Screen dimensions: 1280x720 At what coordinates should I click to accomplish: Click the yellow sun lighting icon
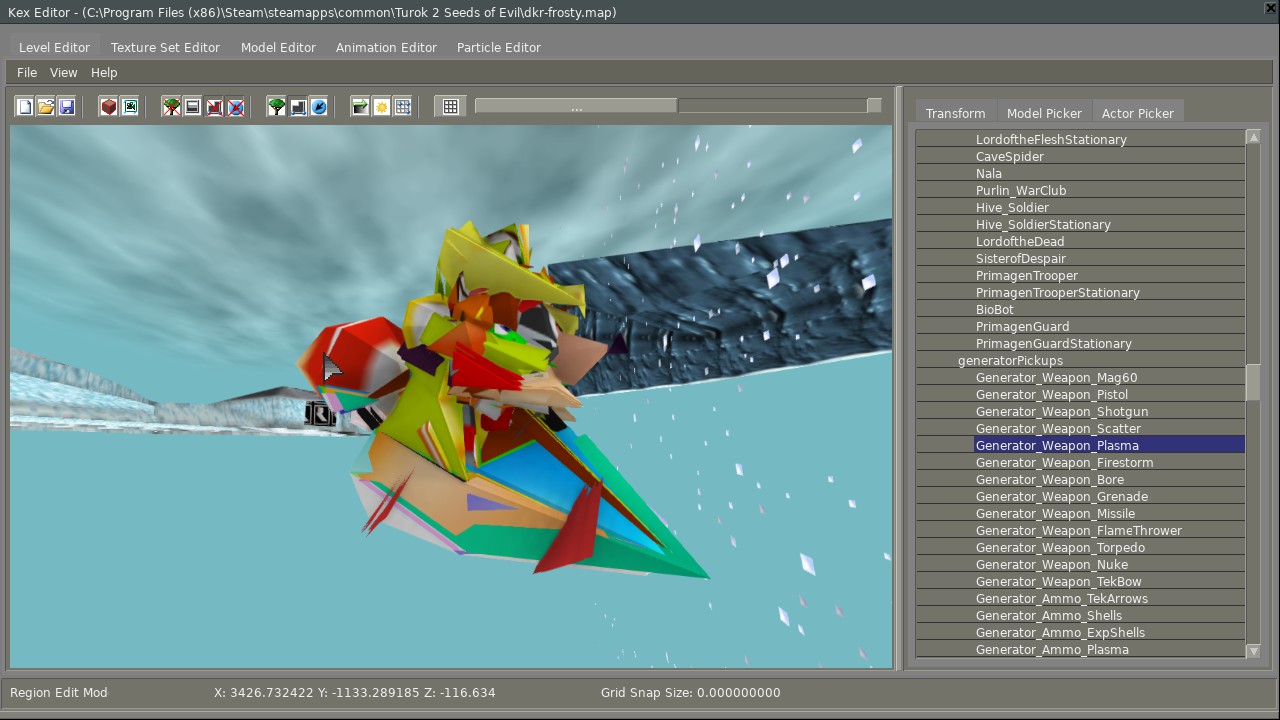click(382, 107)
